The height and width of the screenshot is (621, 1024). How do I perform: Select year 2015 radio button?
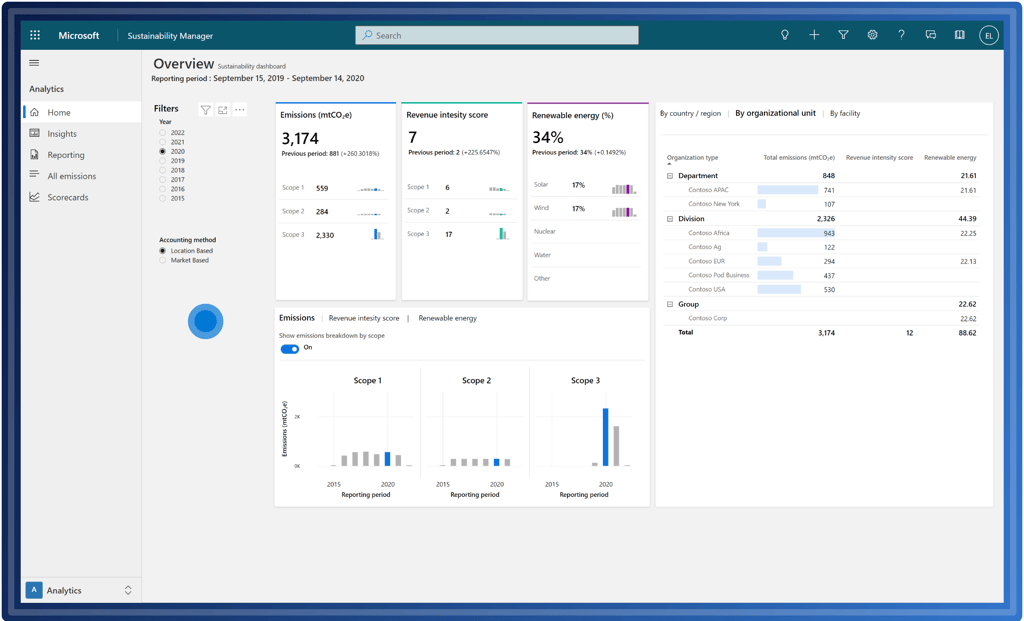click(x=163, y=199)
